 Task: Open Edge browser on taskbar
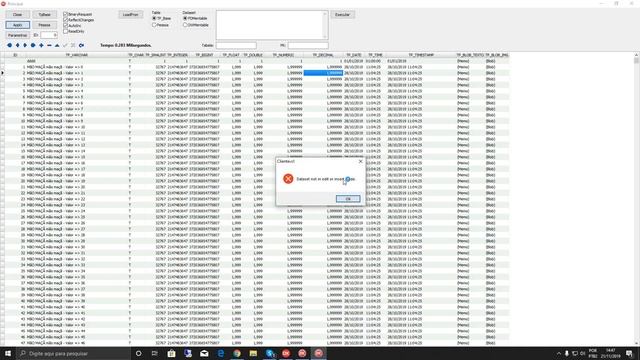[220, 353]
